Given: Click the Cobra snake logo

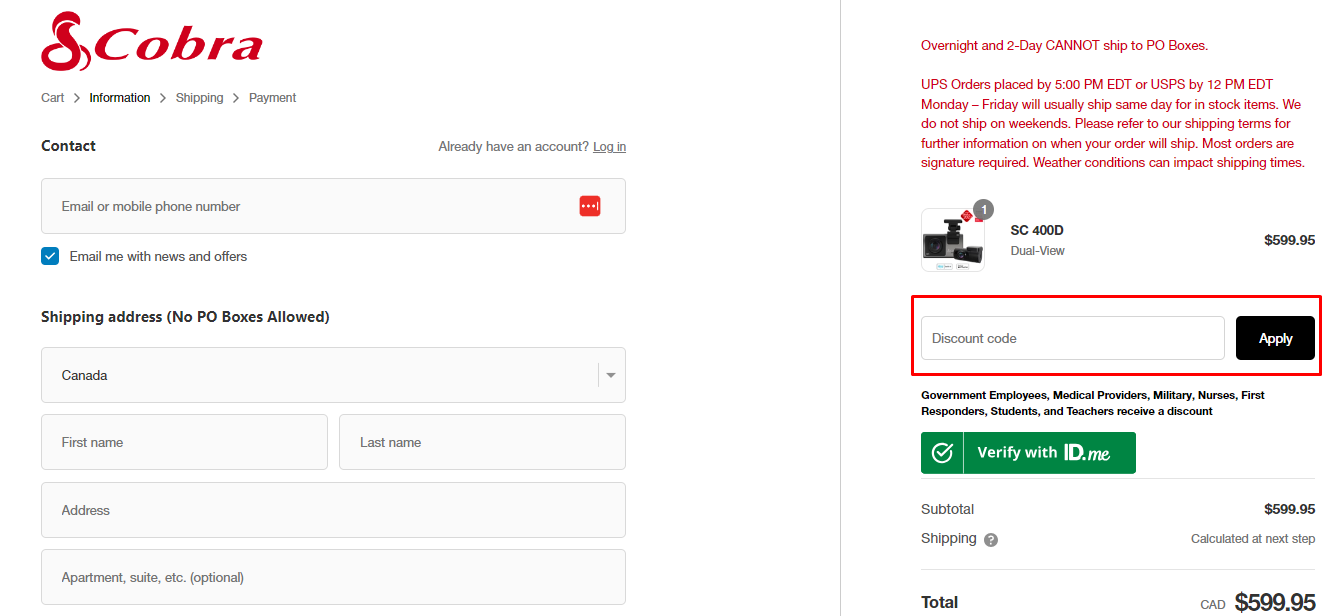Looking at the screenshot, I should coord(152,42).
